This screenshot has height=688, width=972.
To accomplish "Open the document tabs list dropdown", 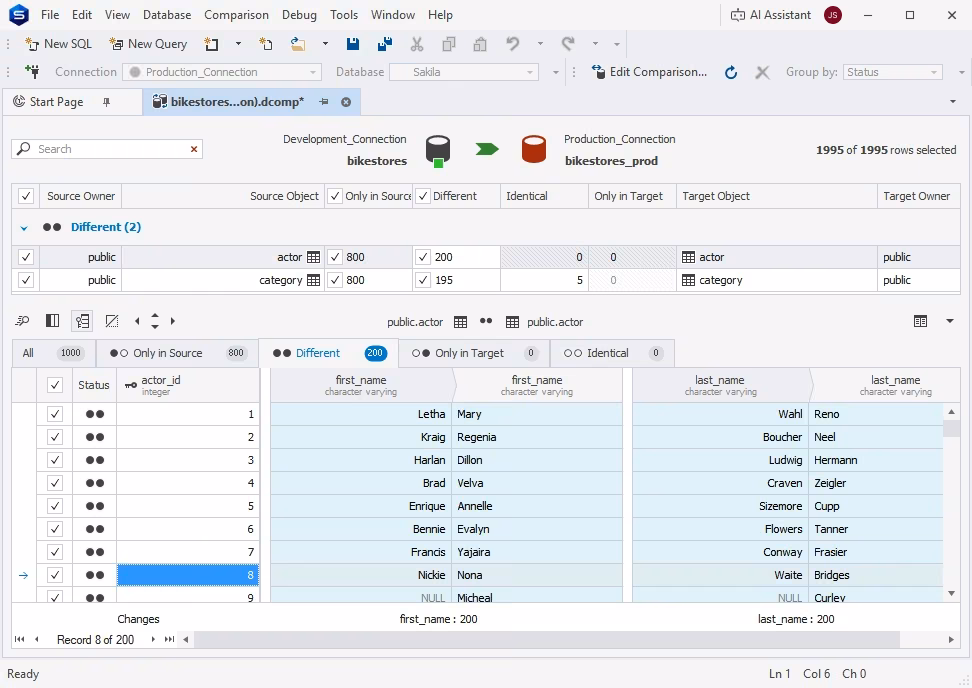I will pos(953,102).
